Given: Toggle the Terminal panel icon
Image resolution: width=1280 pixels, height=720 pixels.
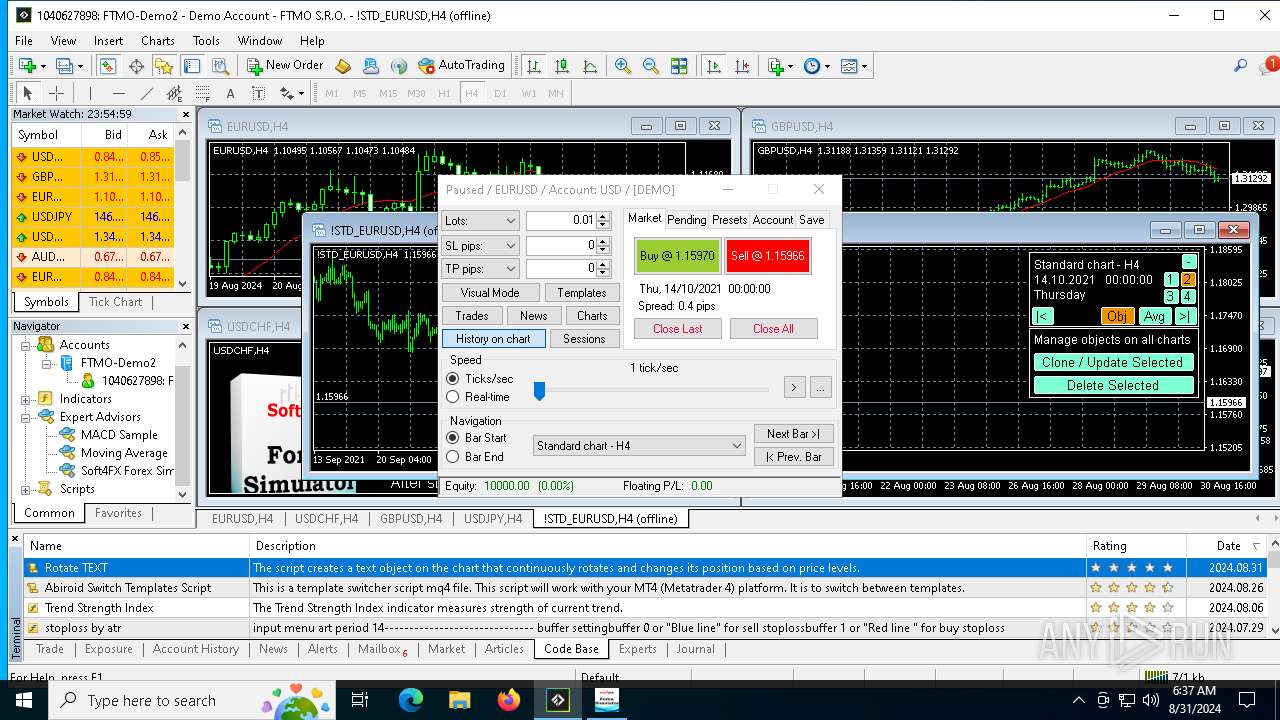Looking at the screenshot, I should tap(192, 66).
